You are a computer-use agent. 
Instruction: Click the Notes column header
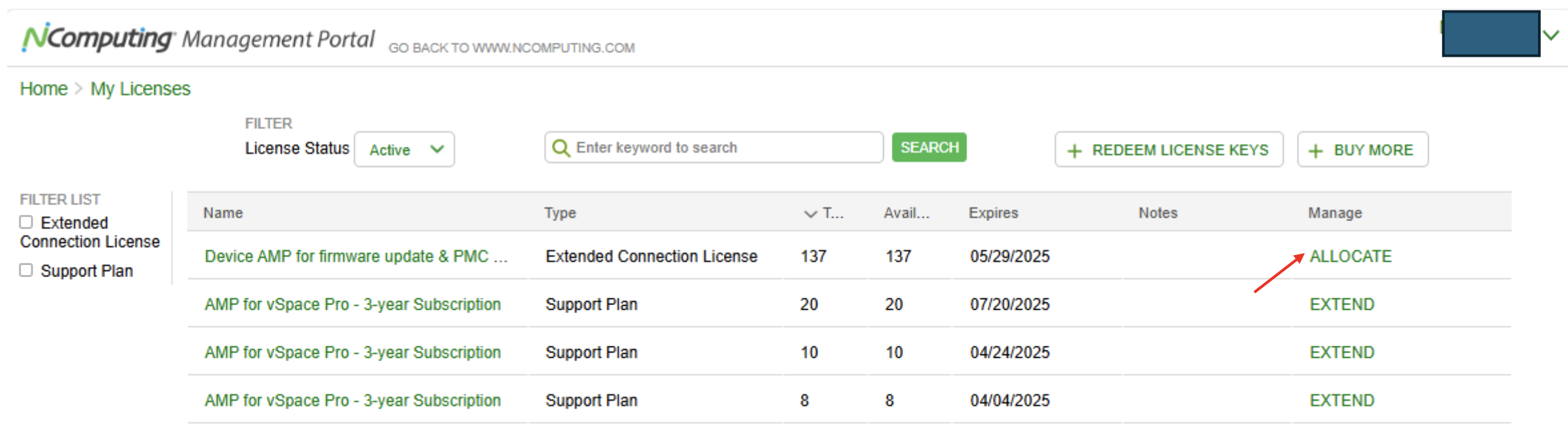click(1158, 213)
